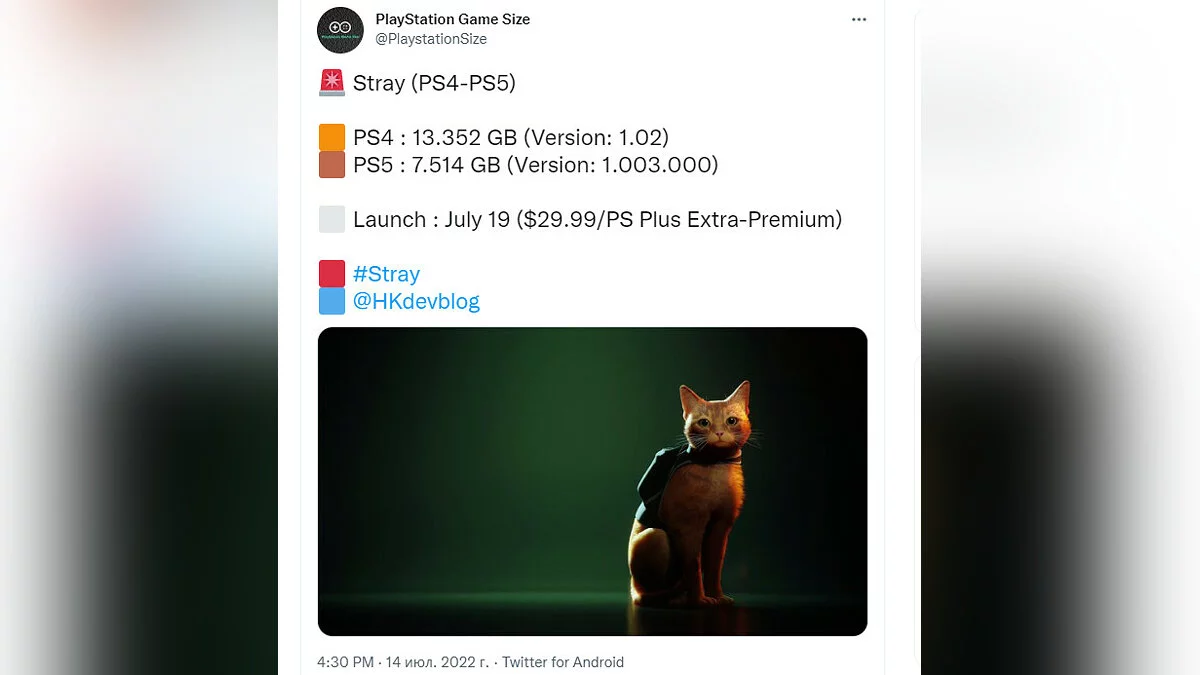The width and height of the screenshot is (1200, 675).
Task: Open the @HKdevblog mention link
Action: click(x=416, y=301)
